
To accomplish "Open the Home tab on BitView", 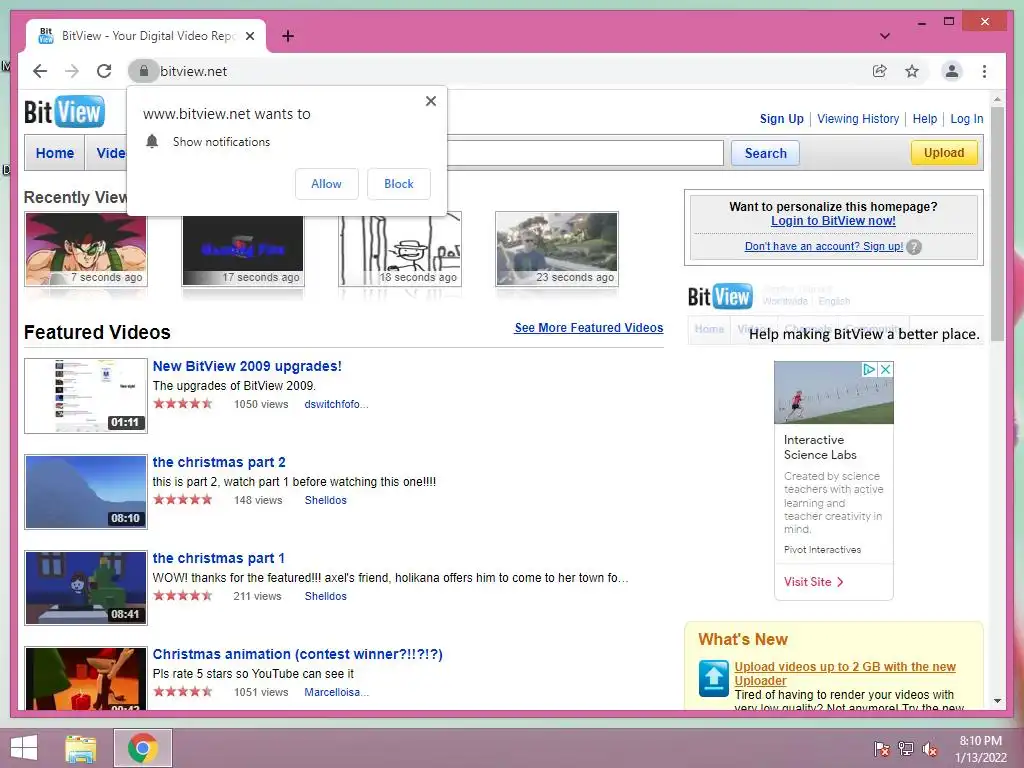I will click(55, 153).
